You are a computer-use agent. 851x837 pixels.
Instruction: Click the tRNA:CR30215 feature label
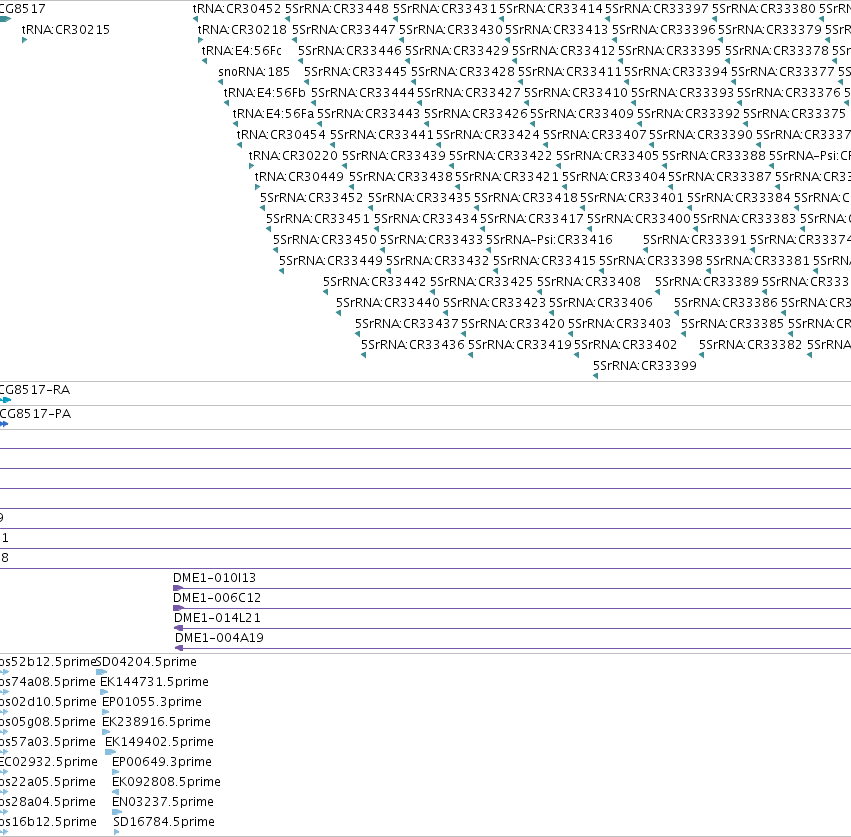66,30
